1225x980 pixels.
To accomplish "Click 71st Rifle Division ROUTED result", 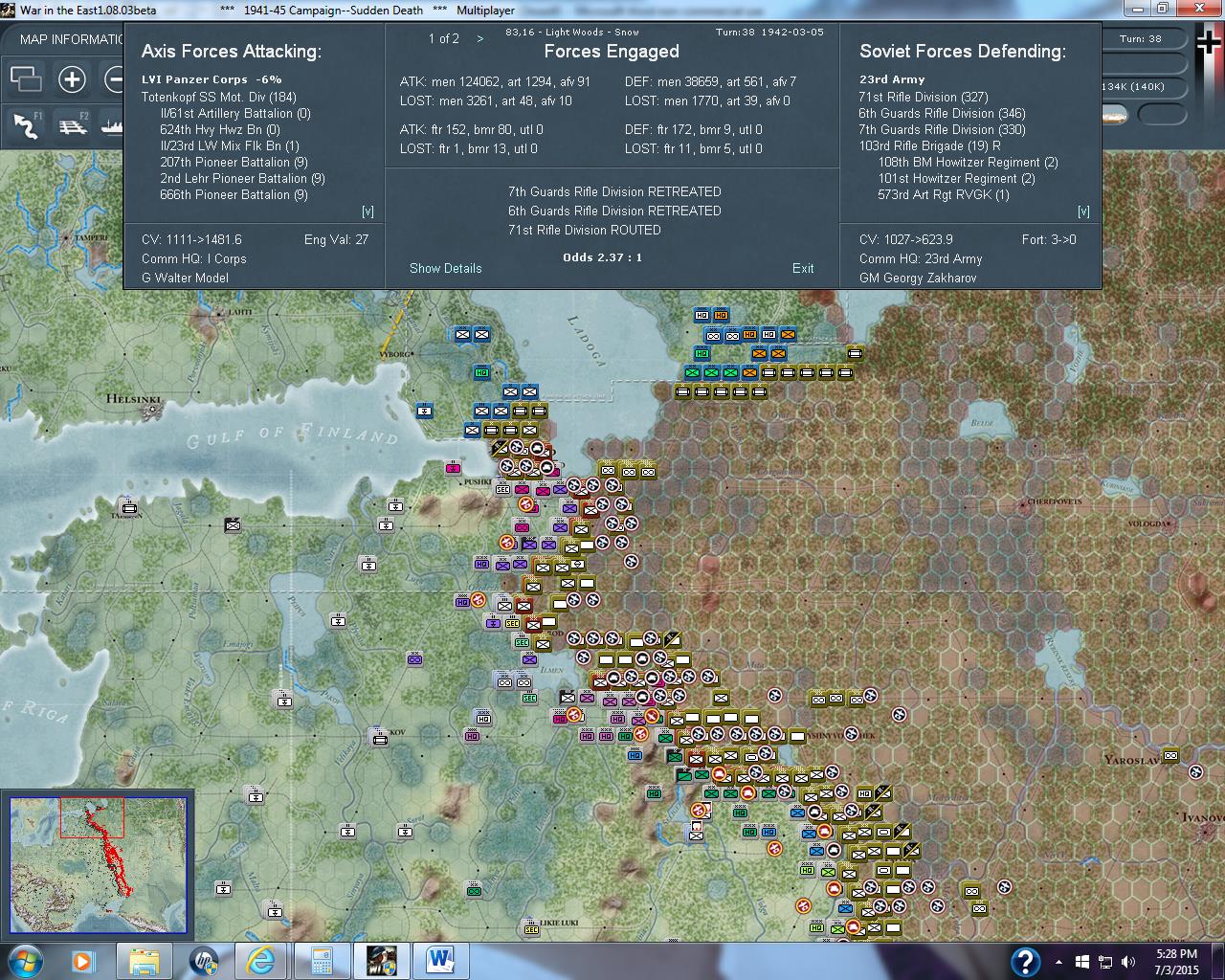I will pos(585,230).
